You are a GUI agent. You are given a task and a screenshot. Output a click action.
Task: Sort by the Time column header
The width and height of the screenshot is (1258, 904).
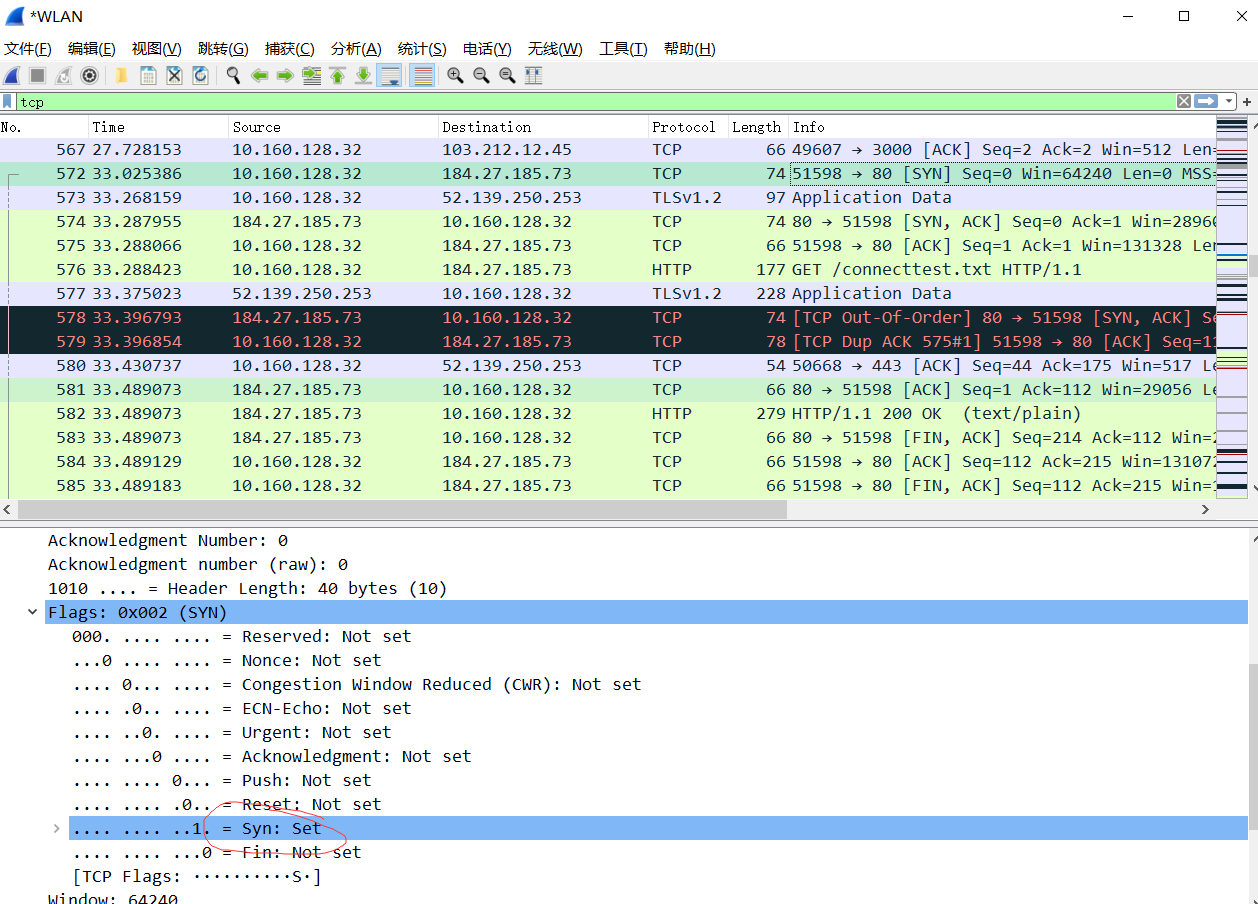[159, 127]
